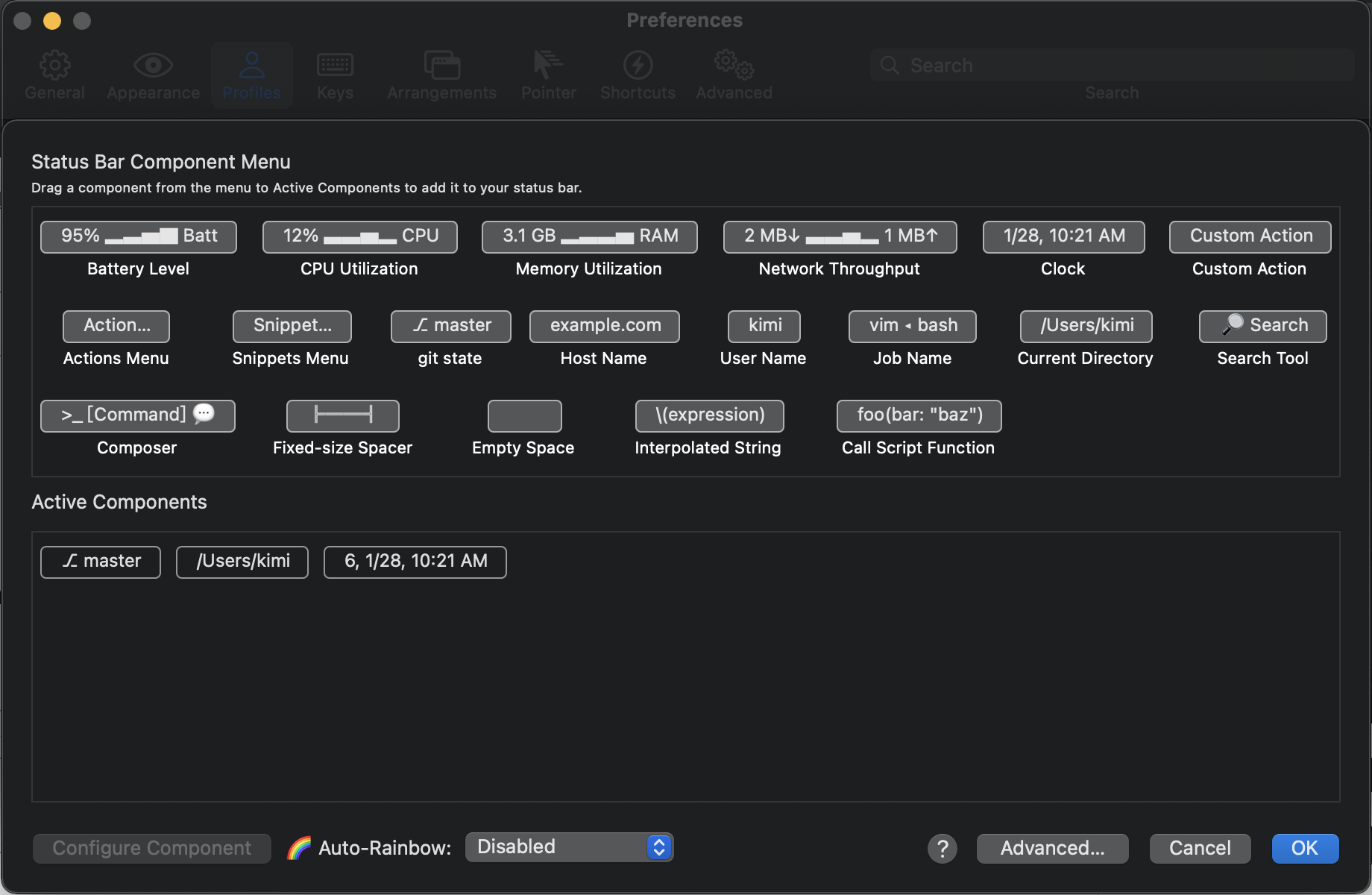Switch to the Keys preferences tab

(x=335, y=74)
